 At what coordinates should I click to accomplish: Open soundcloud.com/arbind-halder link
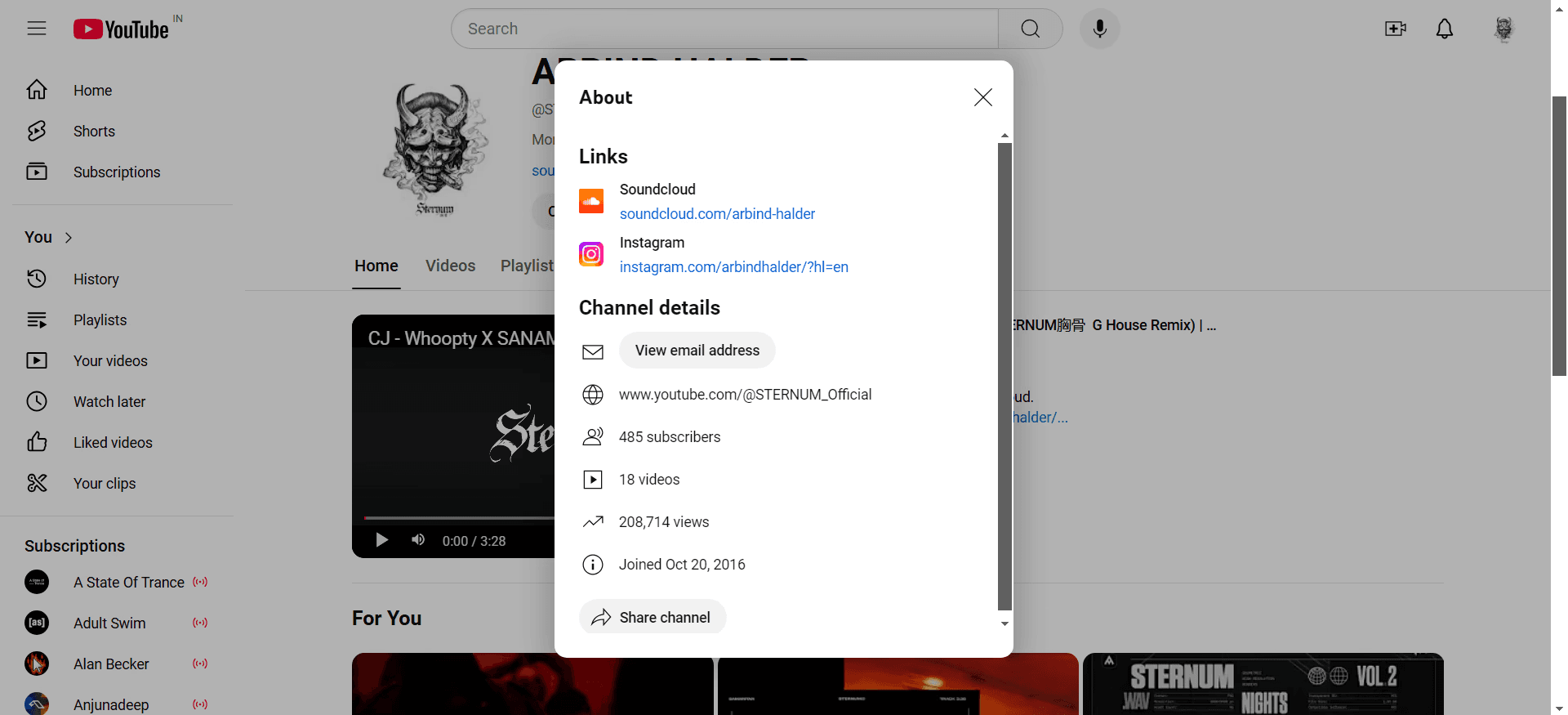pos(717,213)
